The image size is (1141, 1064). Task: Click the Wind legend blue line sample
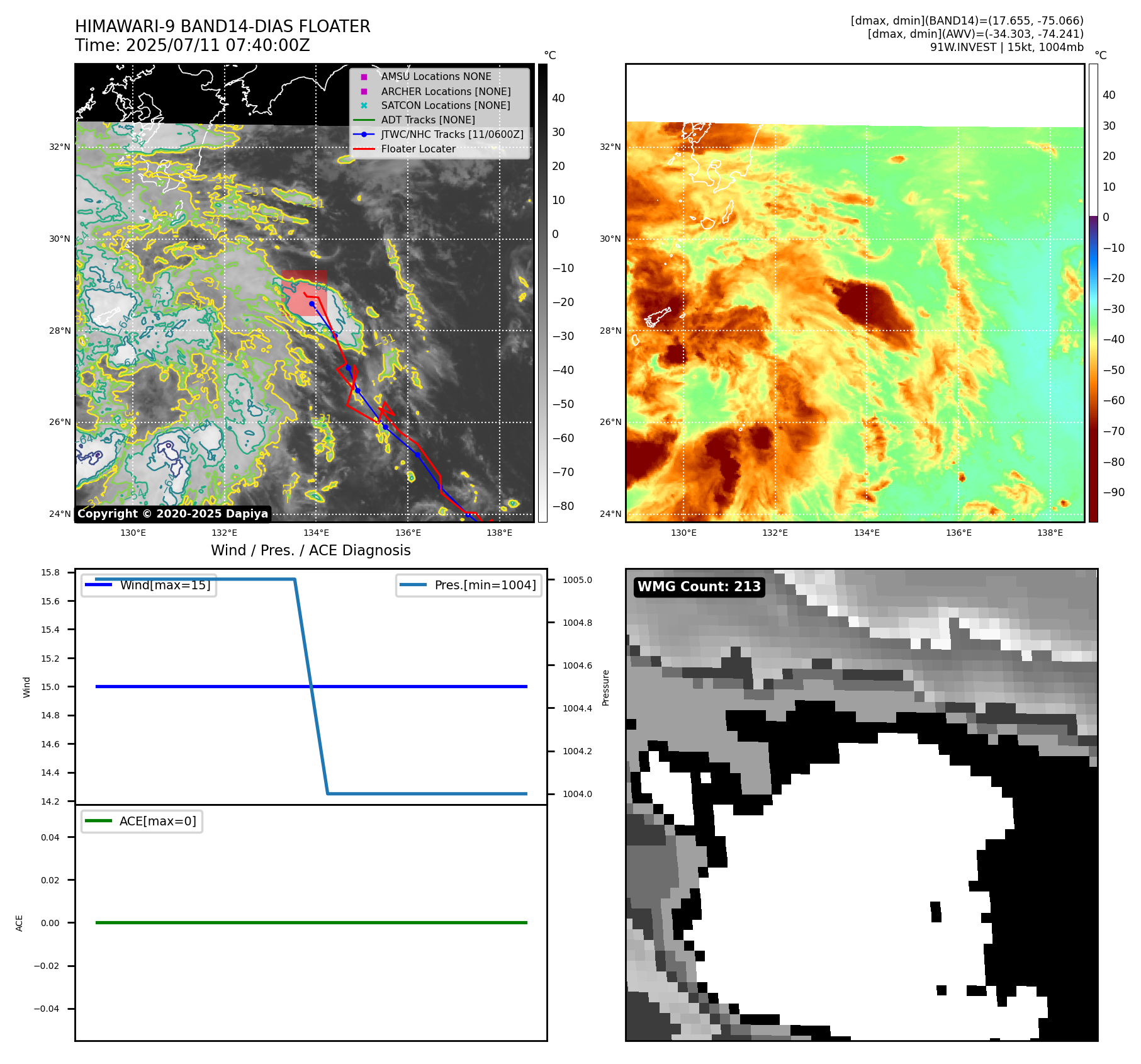pyautogui.click(x=99, y=585)
